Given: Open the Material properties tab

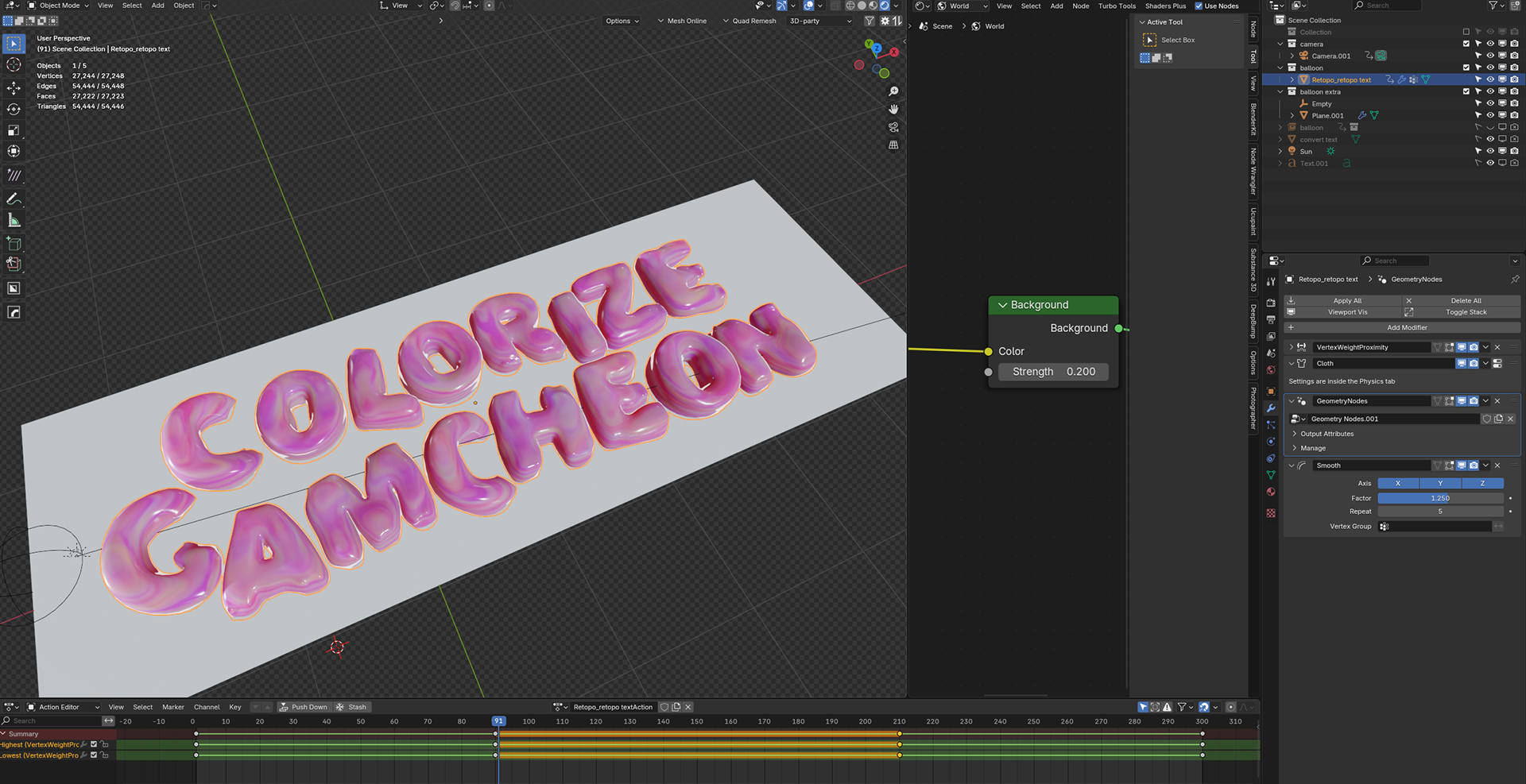Looking at the screenshot, I should pos(1271,492).
